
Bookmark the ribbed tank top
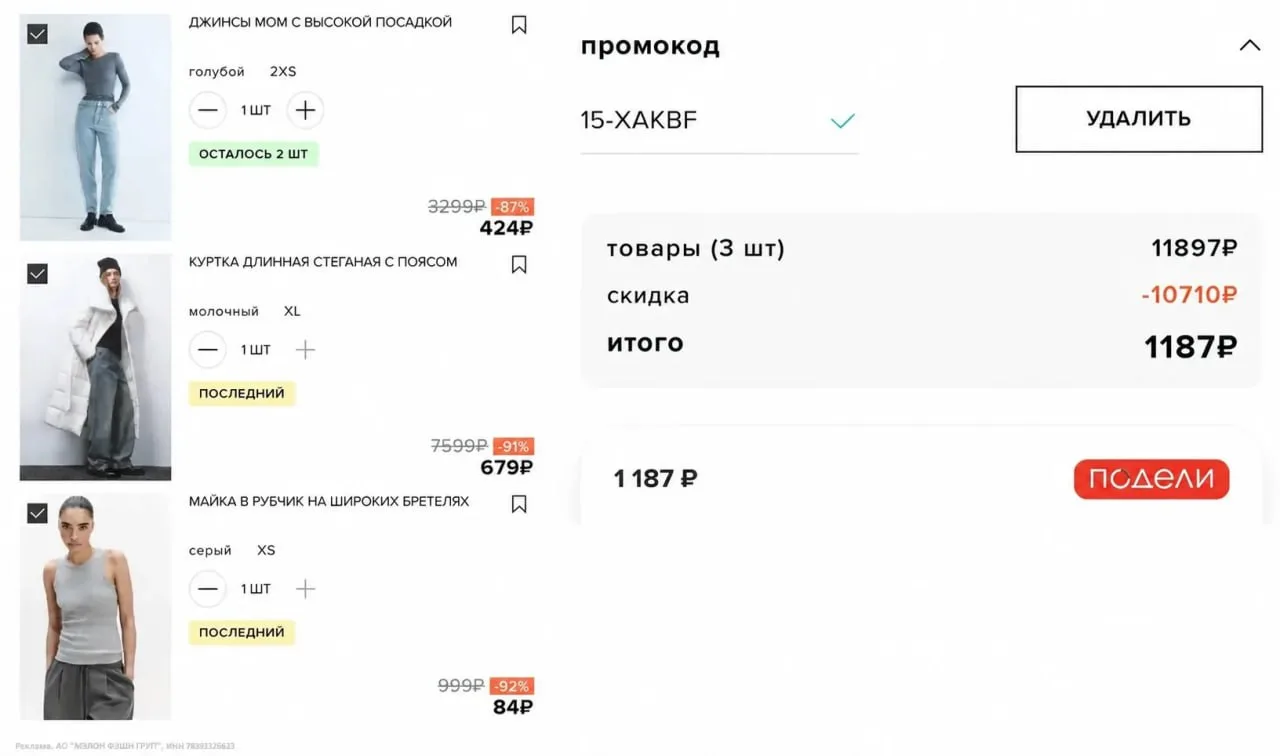(x=518, y=504)
